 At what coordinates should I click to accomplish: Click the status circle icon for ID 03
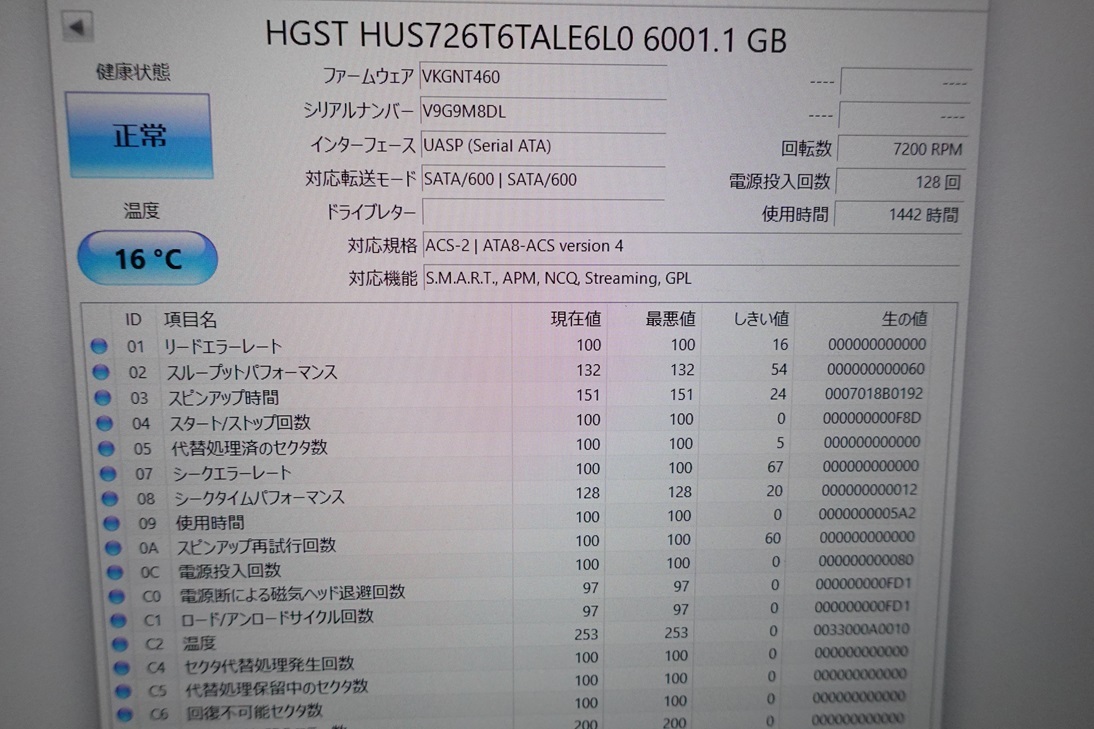pyautogui.click(x=103, y=398)
